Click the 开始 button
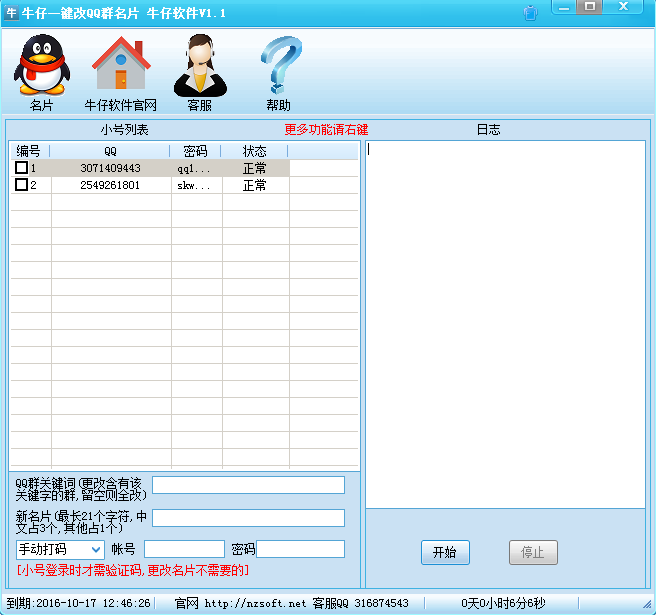656x615 pixels. click(445, 552)
